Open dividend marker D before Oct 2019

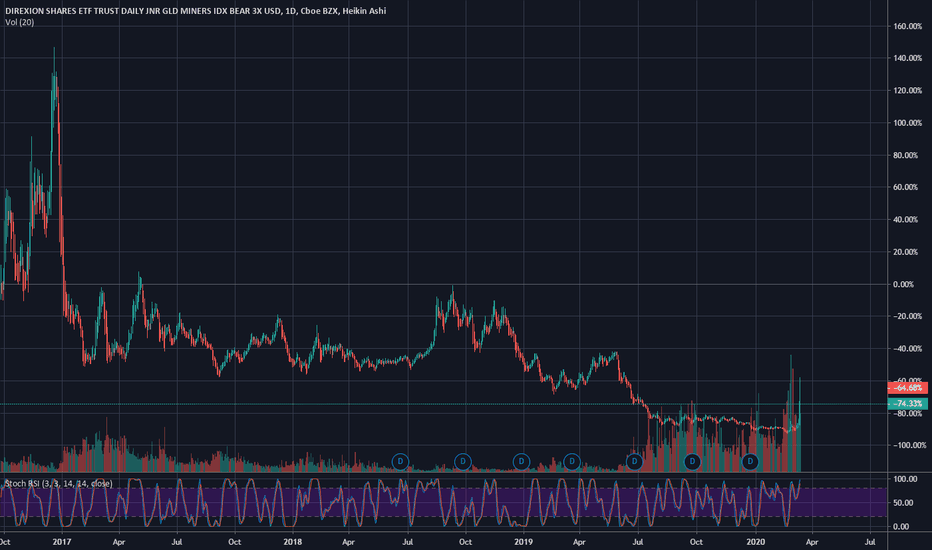coord(692,461)
